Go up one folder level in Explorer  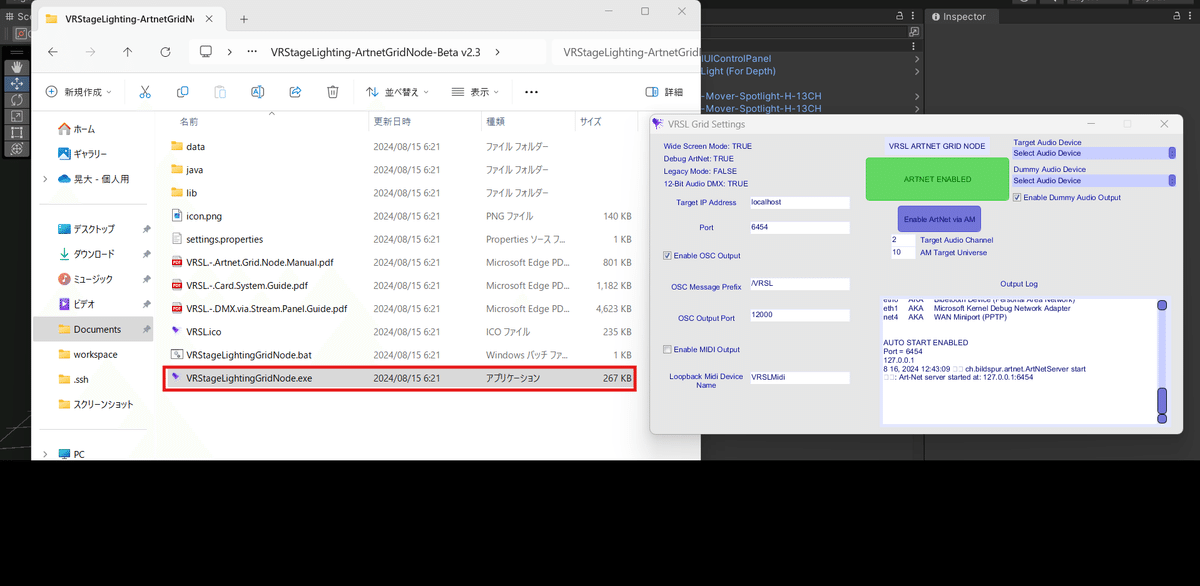pos(127,52)
